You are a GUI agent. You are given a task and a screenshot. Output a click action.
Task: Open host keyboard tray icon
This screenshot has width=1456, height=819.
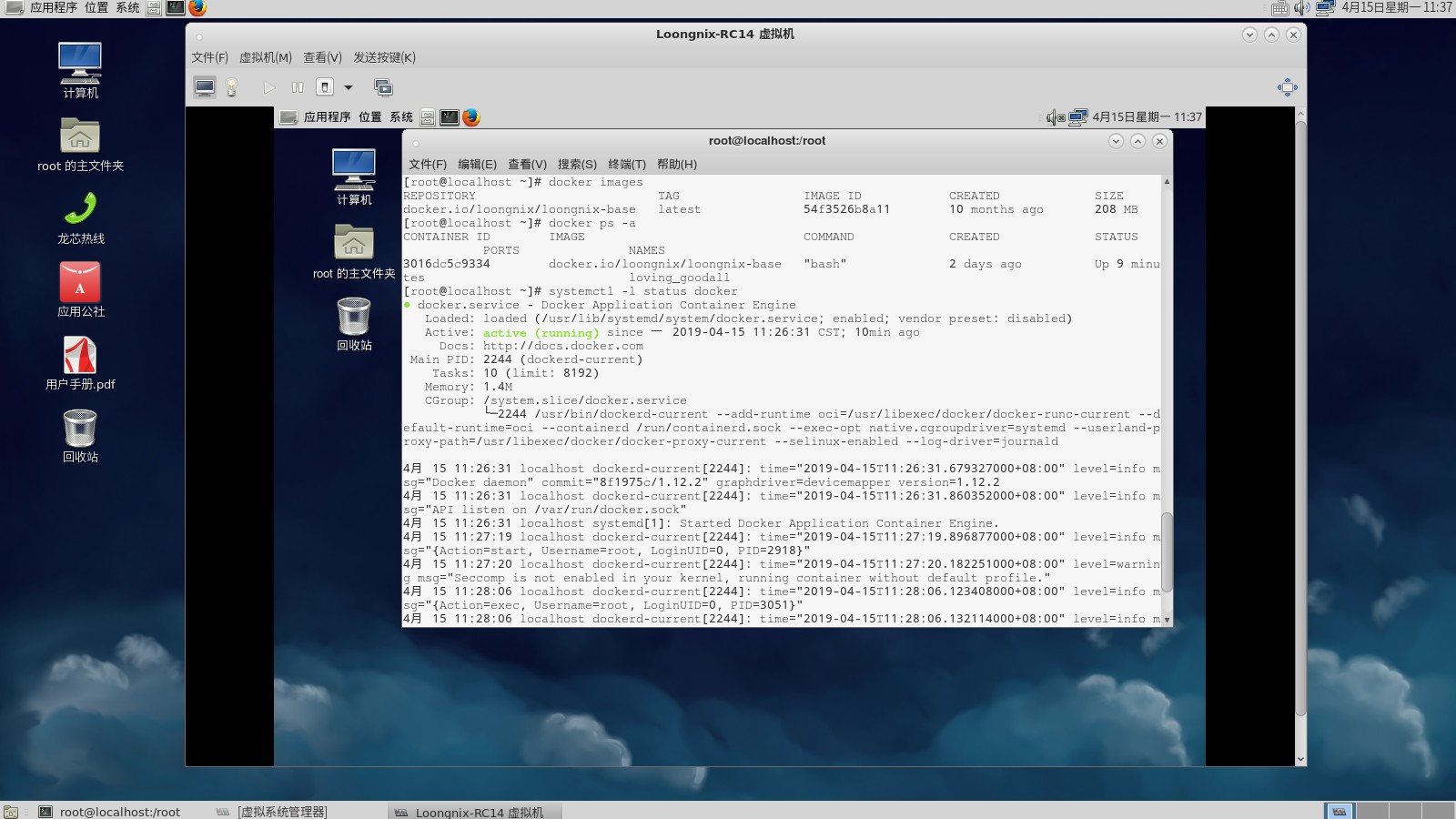(1279, 8)
